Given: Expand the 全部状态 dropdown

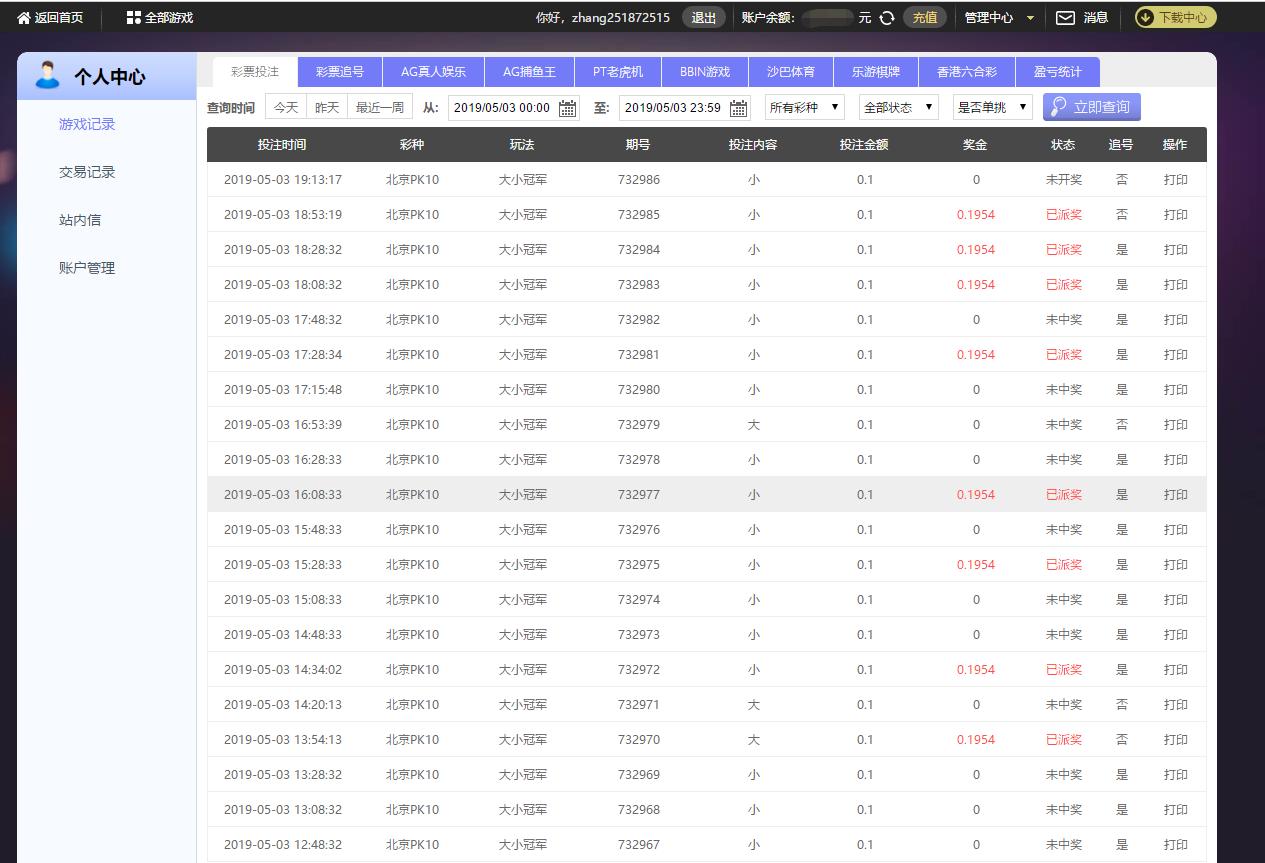Looking at the screenshot, I should [898, 107].
